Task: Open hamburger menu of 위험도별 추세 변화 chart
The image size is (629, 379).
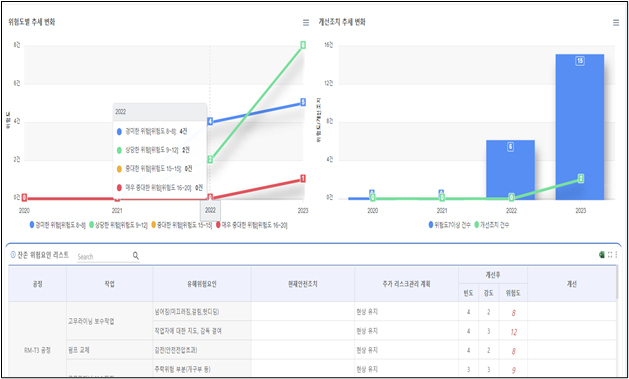Action: coord(306,23)
